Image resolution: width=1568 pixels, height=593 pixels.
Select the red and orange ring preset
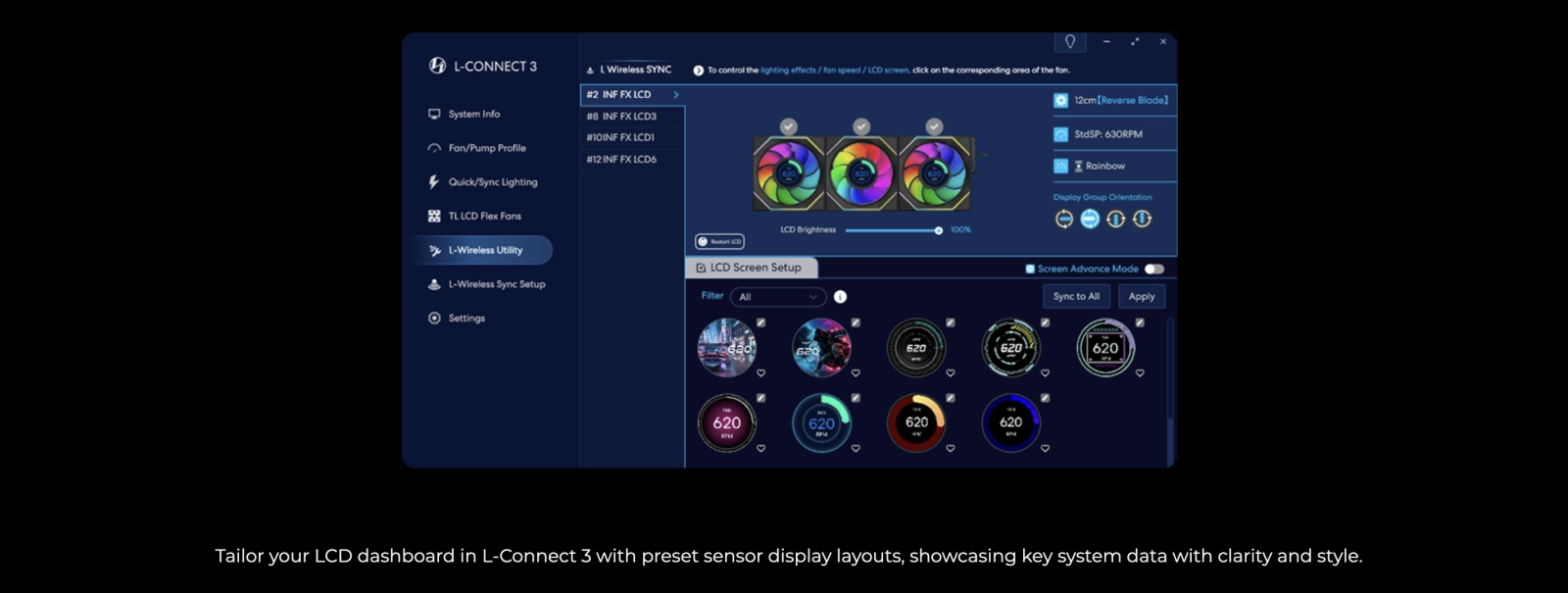tap(915, 422)
